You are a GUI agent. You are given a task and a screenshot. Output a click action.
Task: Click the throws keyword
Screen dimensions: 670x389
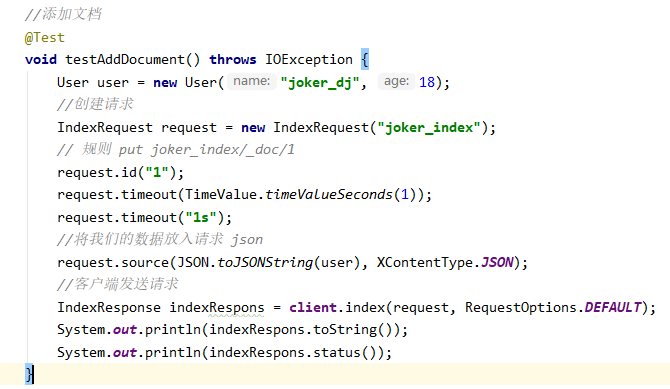233,59
